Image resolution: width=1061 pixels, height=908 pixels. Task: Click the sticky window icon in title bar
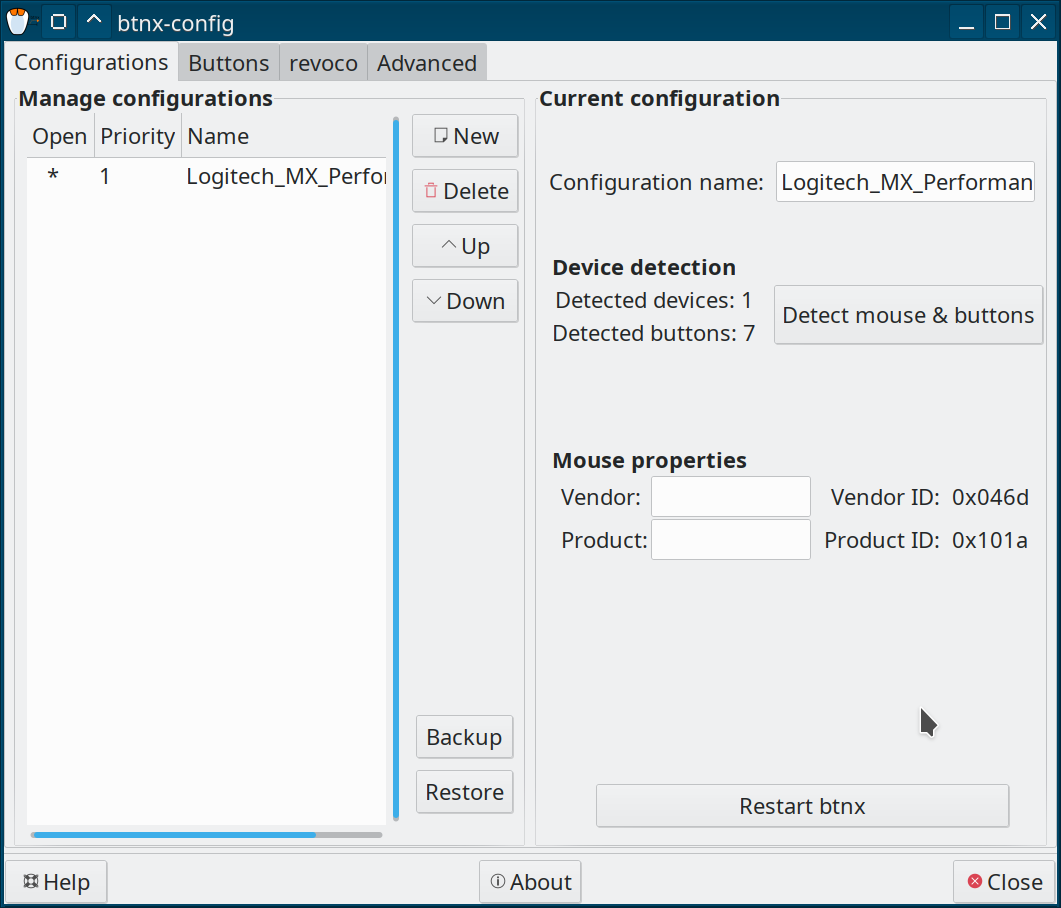point(59,22)
